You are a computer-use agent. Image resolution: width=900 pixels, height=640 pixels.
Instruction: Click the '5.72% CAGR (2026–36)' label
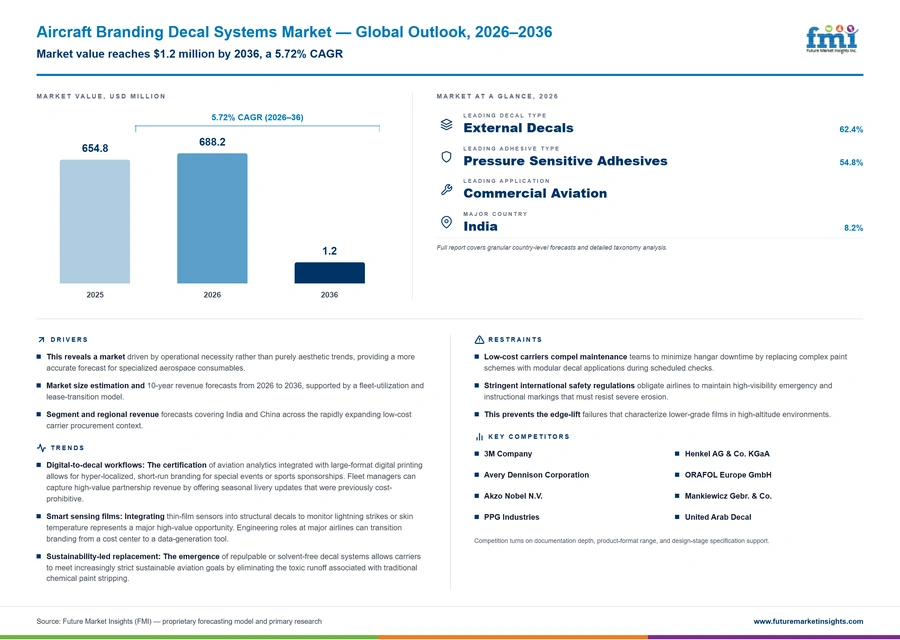(x=257, y=117)
